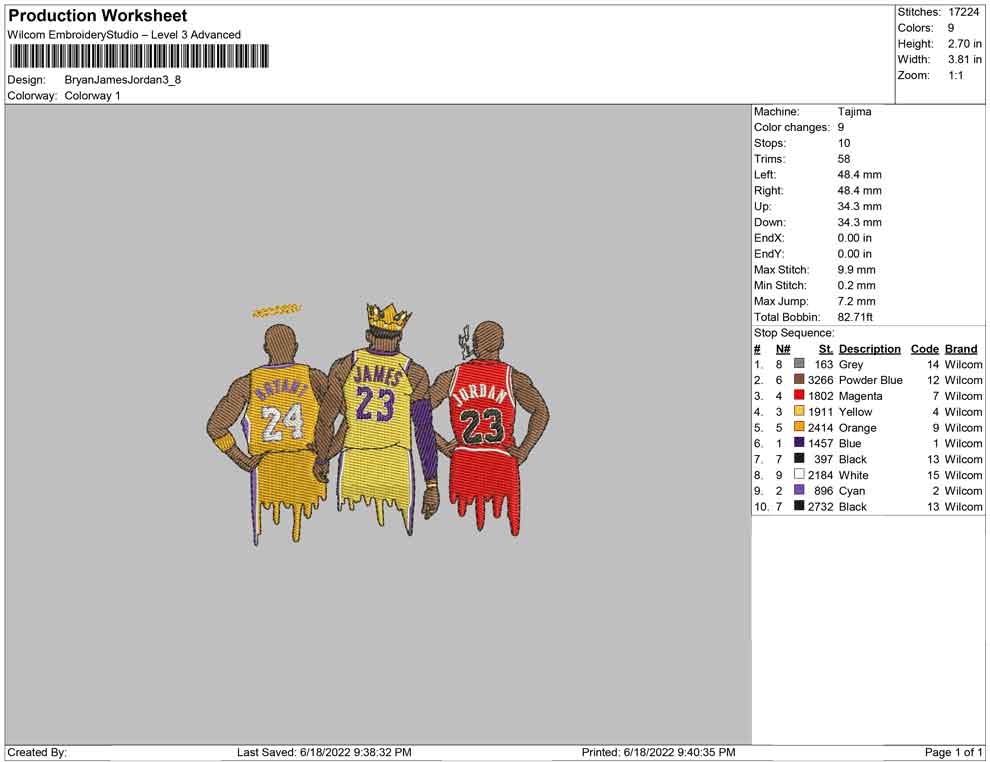Click the Height value 2.70 in
The height and width of the screenshot is (762, 990).
click(965, 44)
